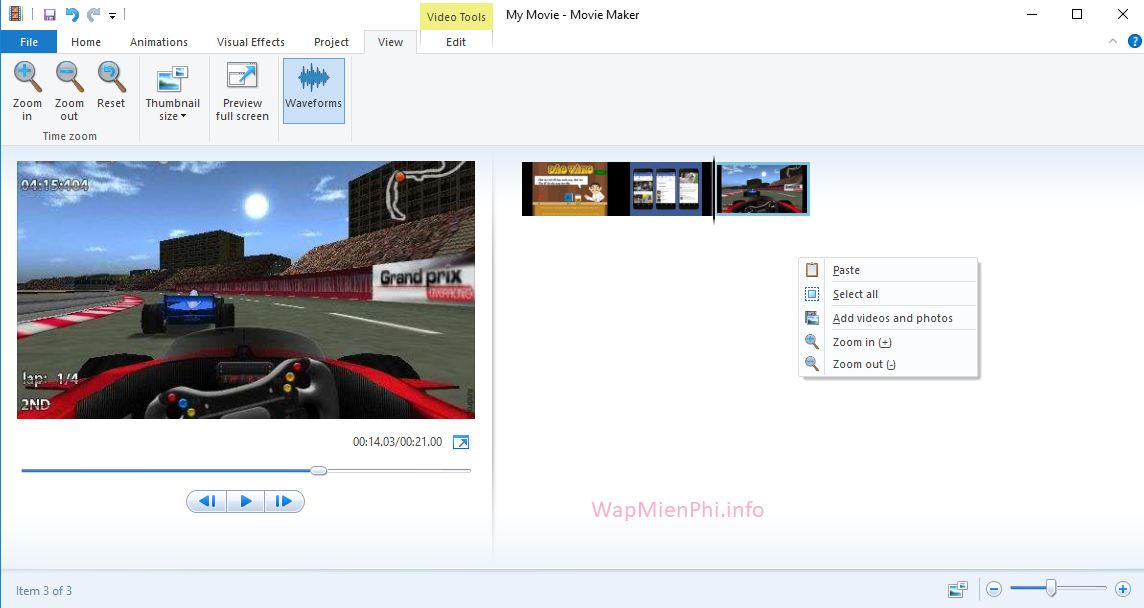Click the Zoom out time icon
This screenshot has height=608, width=1144.
69,91
